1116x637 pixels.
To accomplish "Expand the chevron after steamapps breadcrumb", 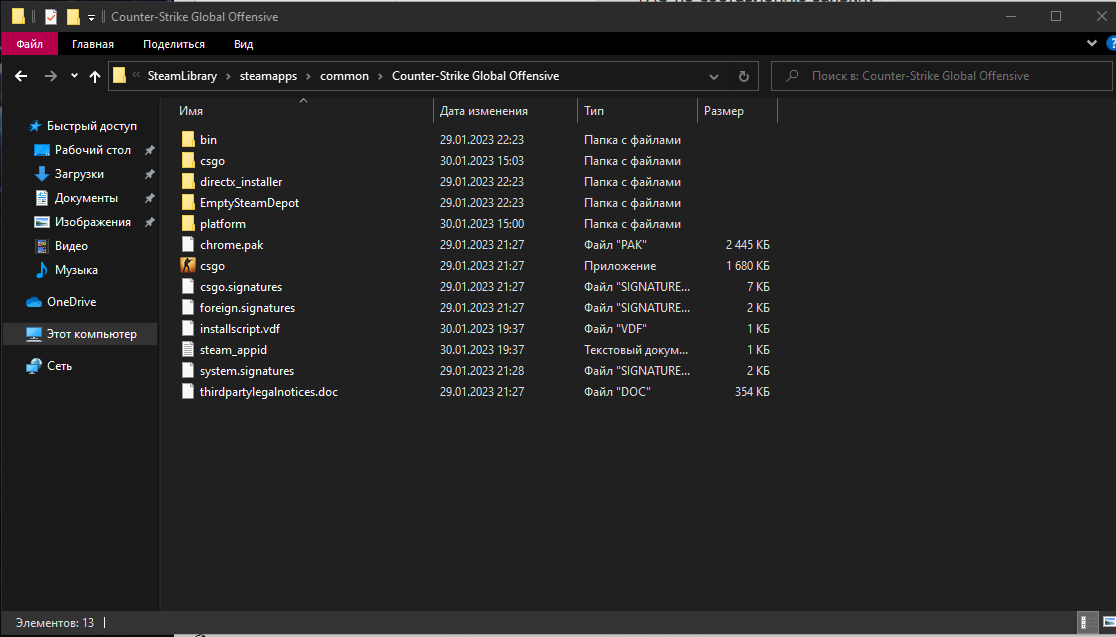I will [309, 76].
